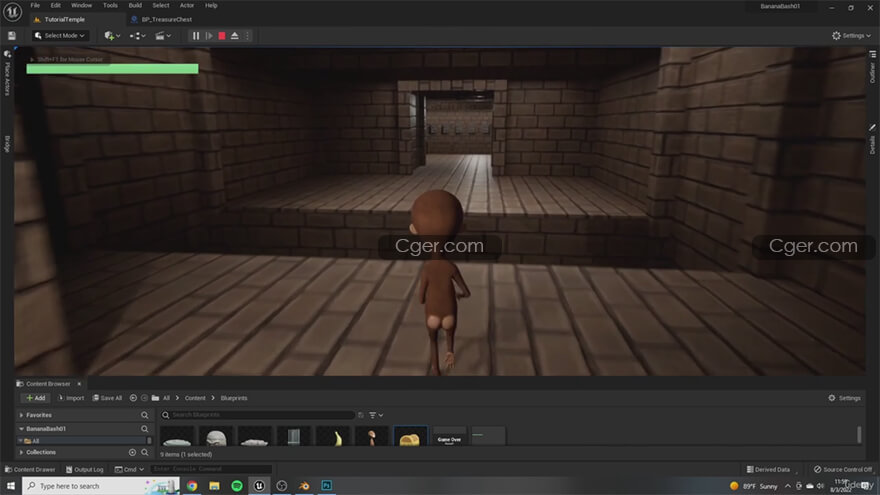Screen dimensions: 880x495
Task: Switch to the BP_TreasureChest tab
Action: tap(166, 19)
